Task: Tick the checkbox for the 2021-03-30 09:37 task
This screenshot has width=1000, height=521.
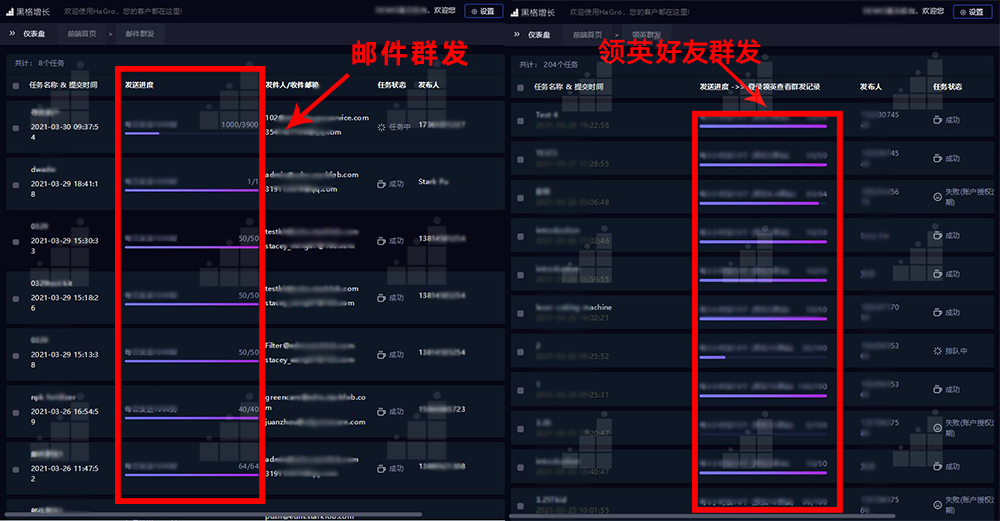Action: (16, 128)
